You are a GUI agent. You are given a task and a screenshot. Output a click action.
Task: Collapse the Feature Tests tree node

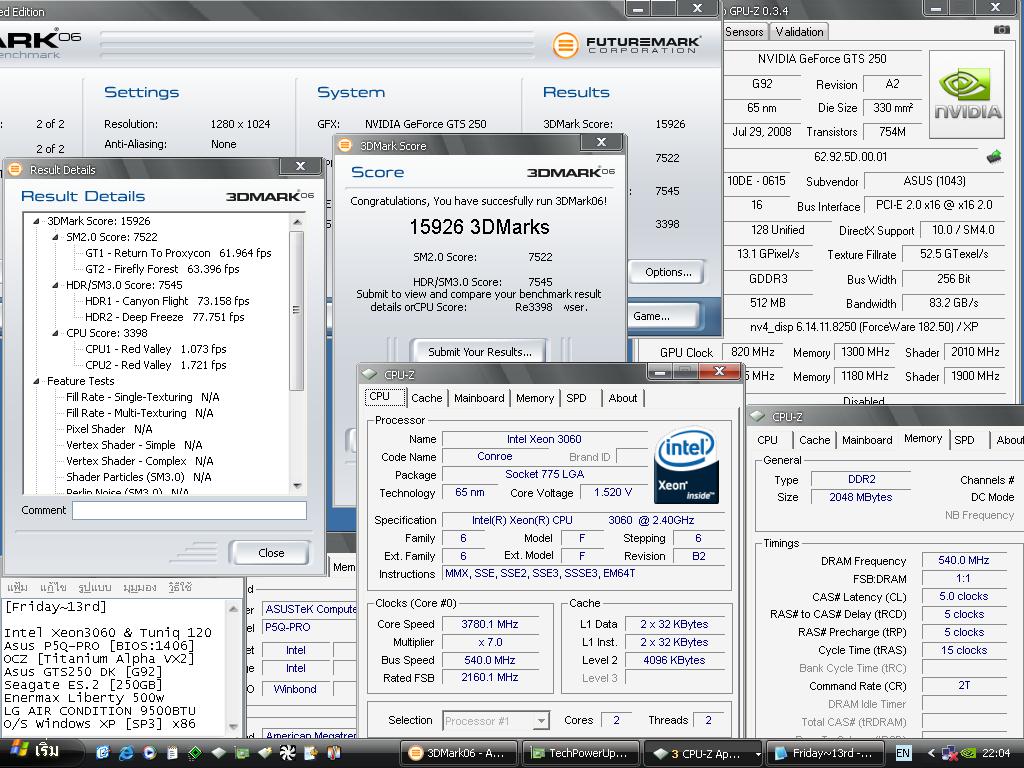[37, 381]
